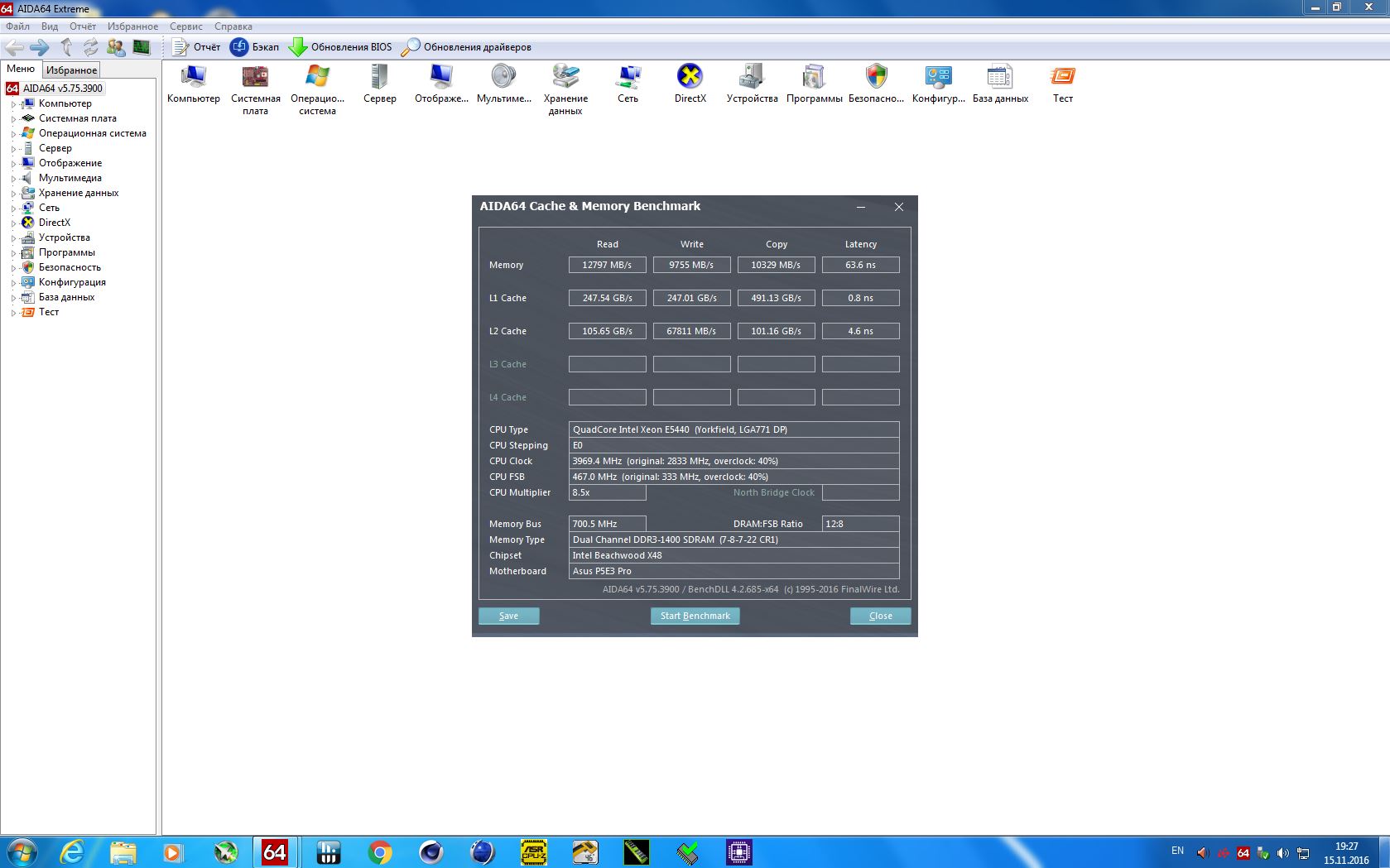Expand the Мультимедиа tree node
This screenshot has width=1390, height=868.
(x=13, y=179)
